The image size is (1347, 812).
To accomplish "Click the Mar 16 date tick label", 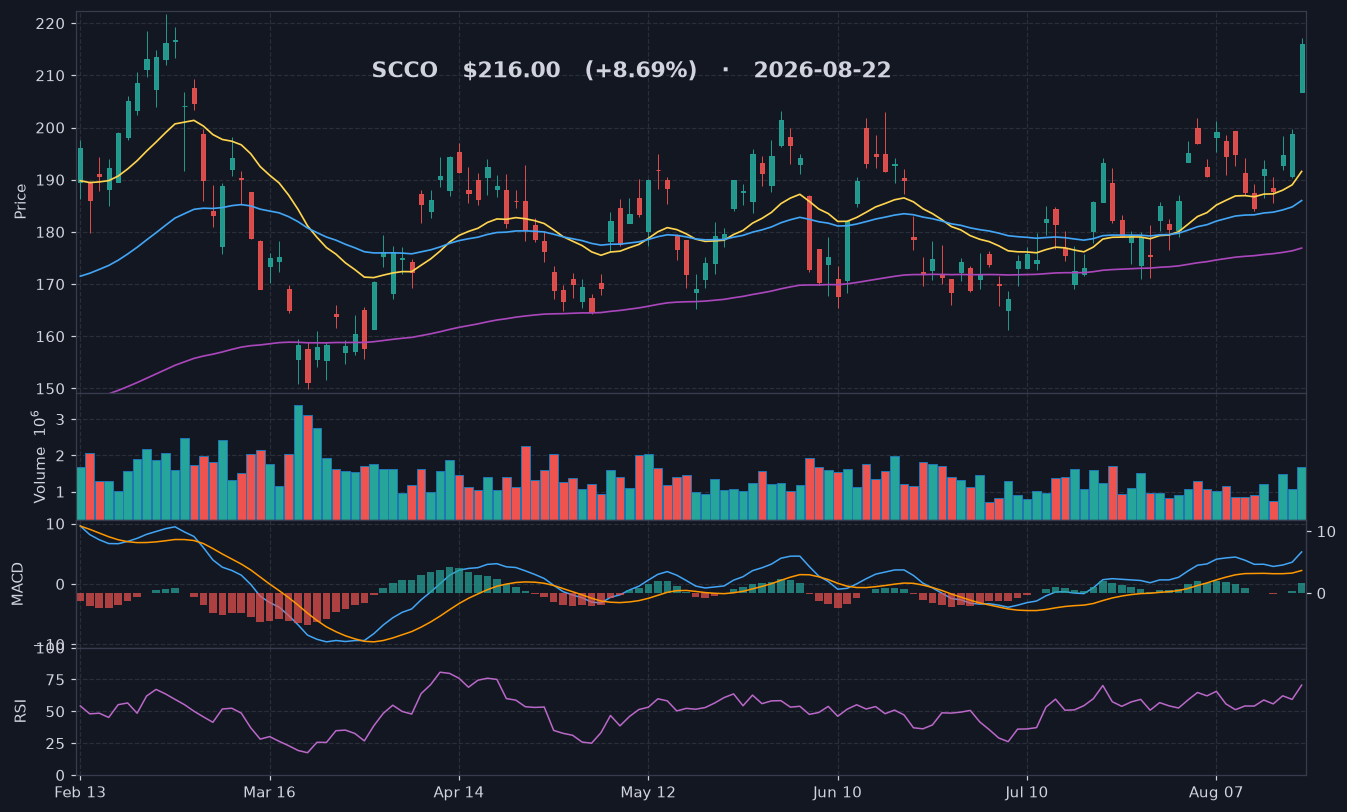I will 270,792.
